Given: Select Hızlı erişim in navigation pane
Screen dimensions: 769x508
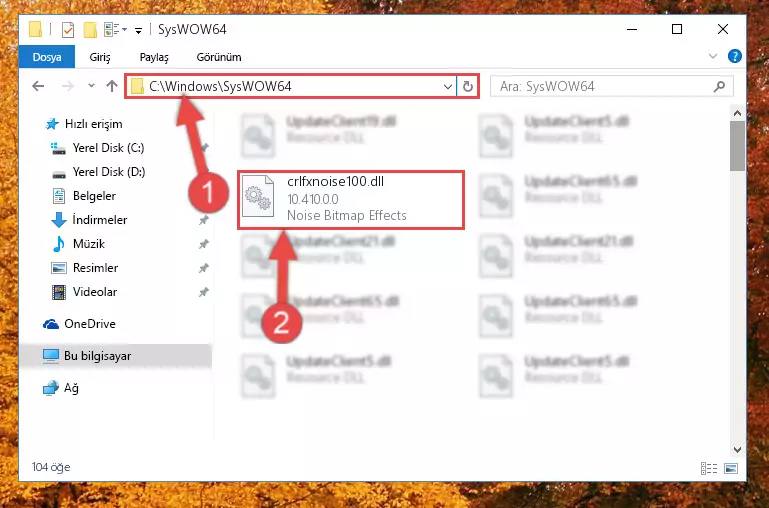Looking at the screenshot, I should click(93, 124).
